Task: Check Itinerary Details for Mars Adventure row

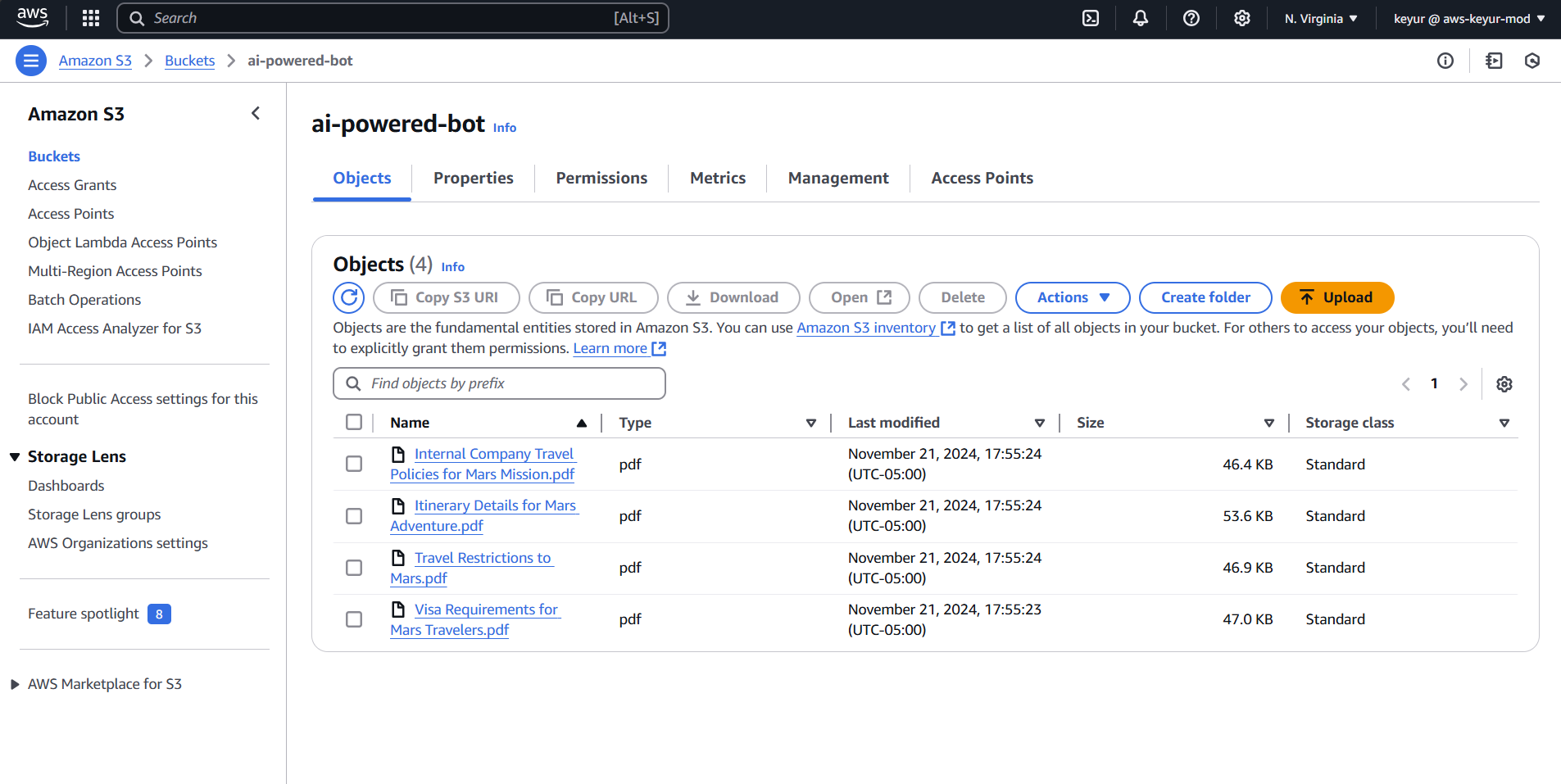Action: [x=354, y=516]
